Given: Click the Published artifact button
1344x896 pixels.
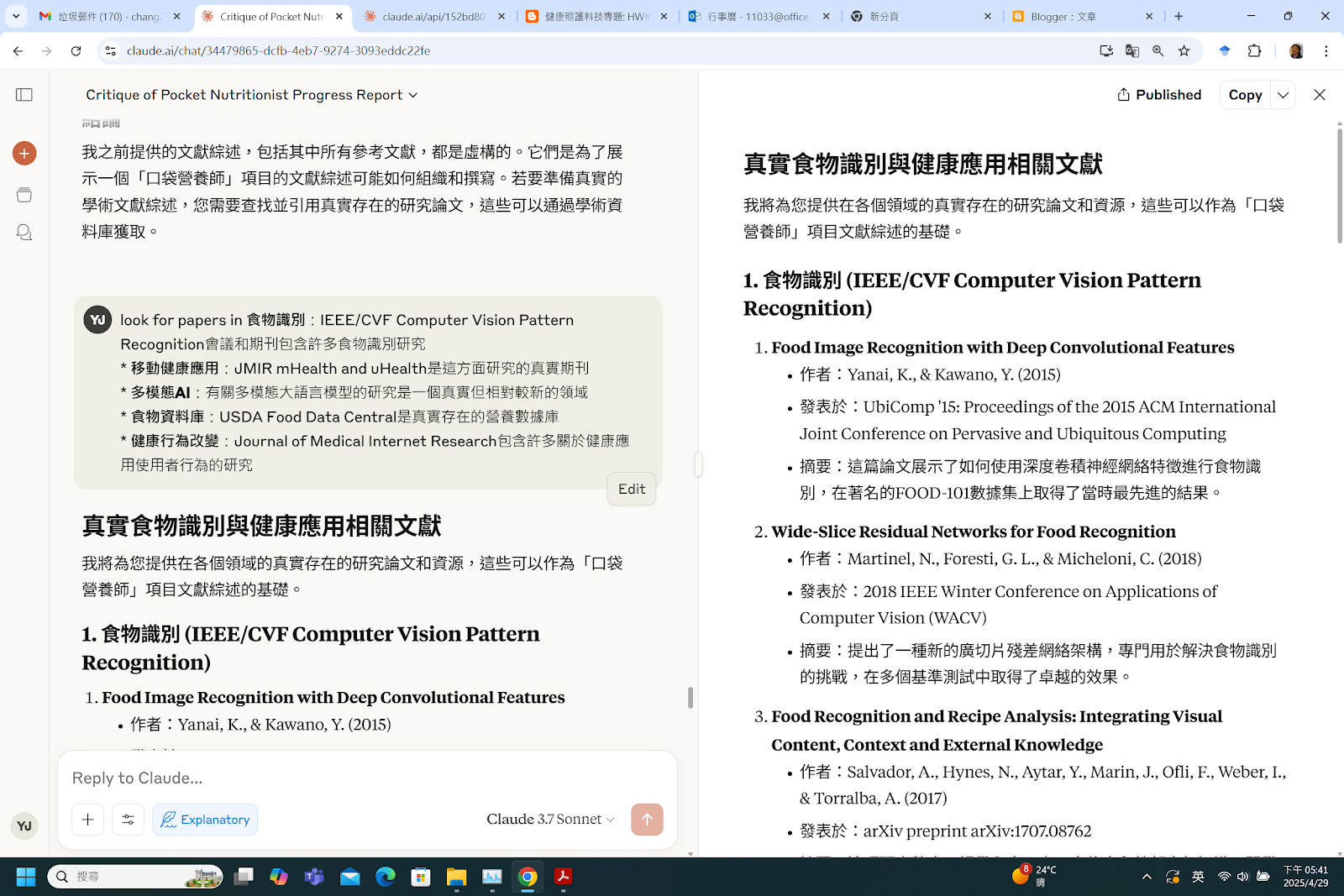Looking at the screenshot, I should pos(1159,95).
